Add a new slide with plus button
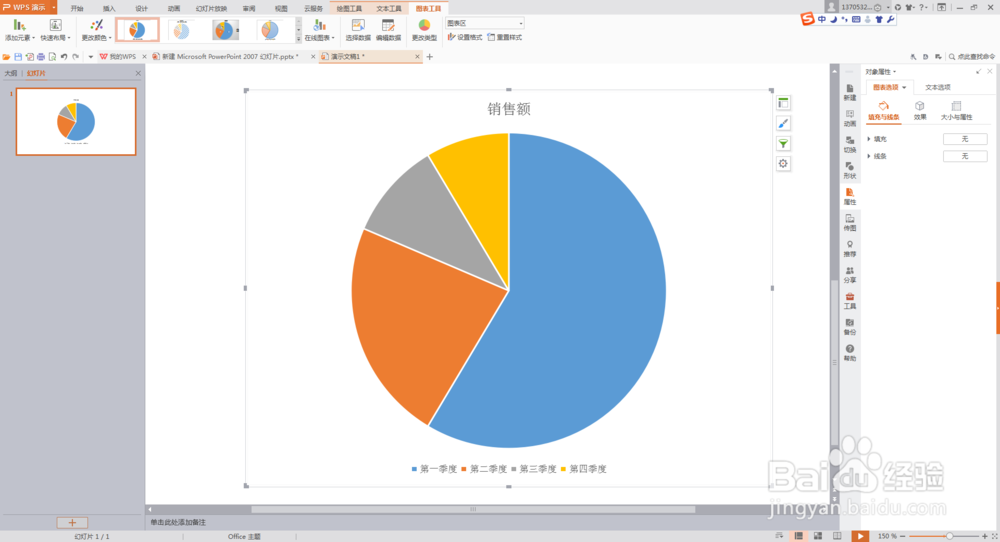The width and height of the screenshot is (1000, 542). [72, 523]
